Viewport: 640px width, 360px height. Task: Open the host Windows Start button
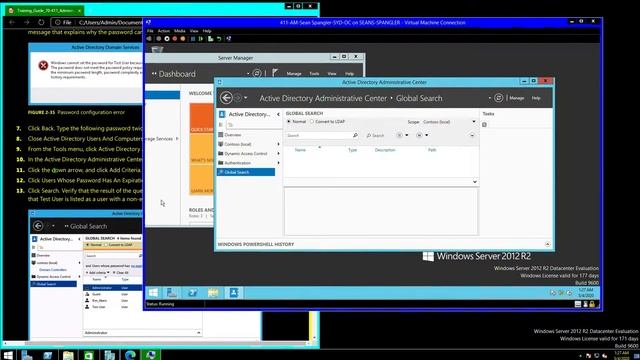(8, 355)
